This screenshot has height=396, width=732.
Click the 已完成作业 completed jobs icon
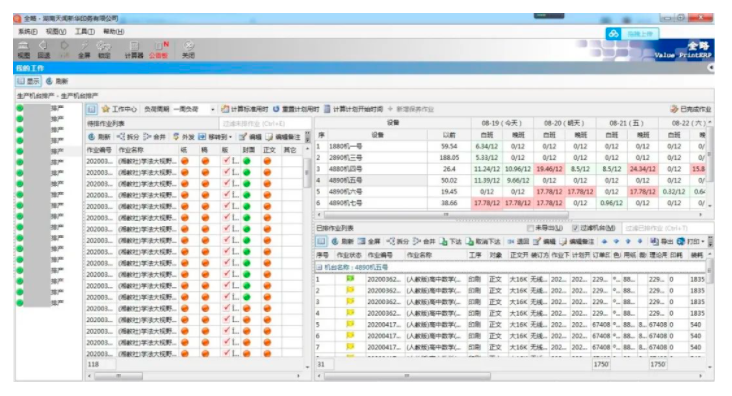click(x=674, y=109)
